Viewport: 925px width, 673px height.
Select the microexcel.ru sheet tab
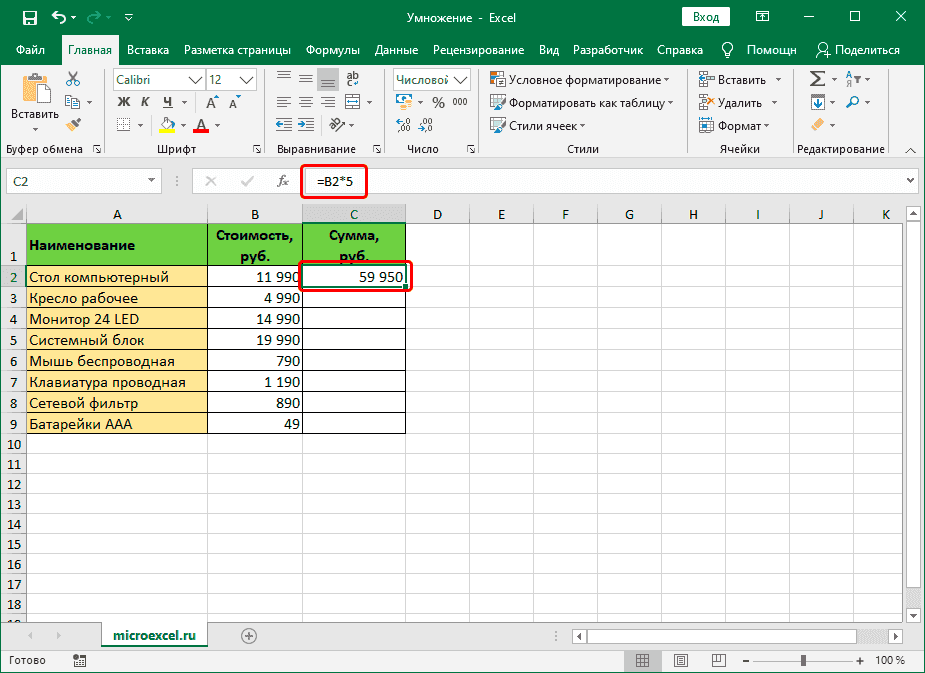pos(154,634)
